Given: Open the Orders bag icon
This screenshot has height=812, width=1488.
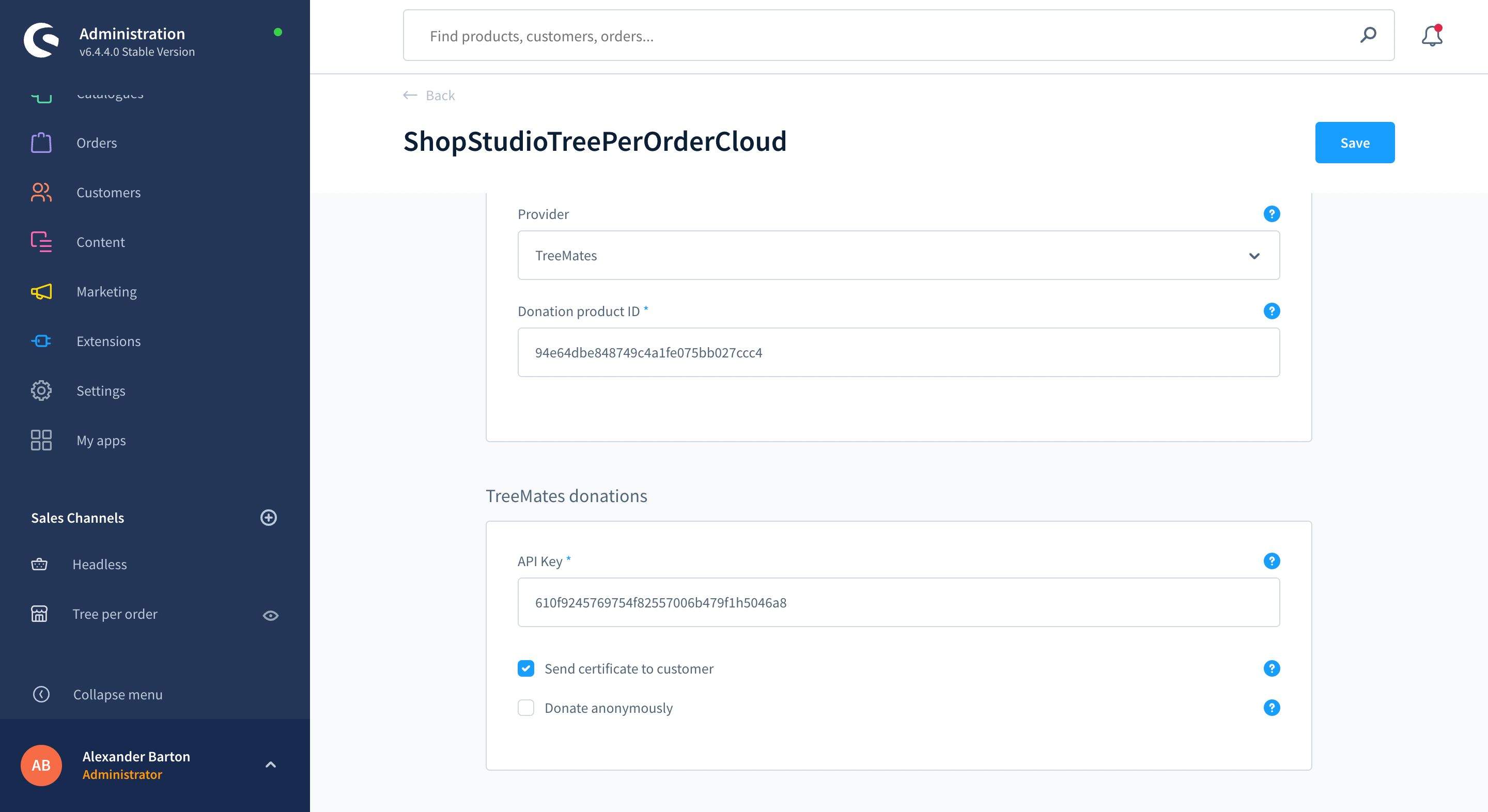Looking at the screenshot, I should point(41,143).
